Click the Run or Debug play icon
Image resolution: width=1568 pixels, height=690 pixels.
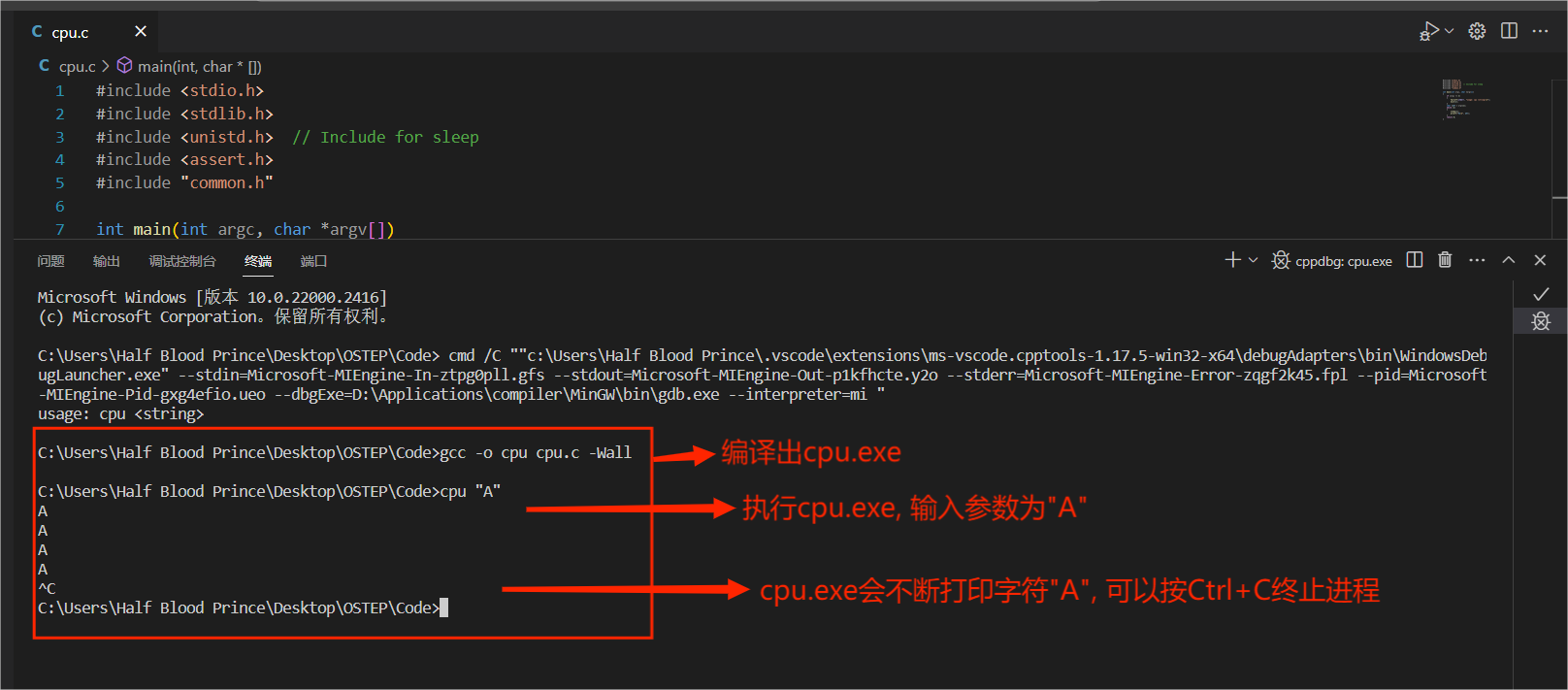[x=1428, y=31]
